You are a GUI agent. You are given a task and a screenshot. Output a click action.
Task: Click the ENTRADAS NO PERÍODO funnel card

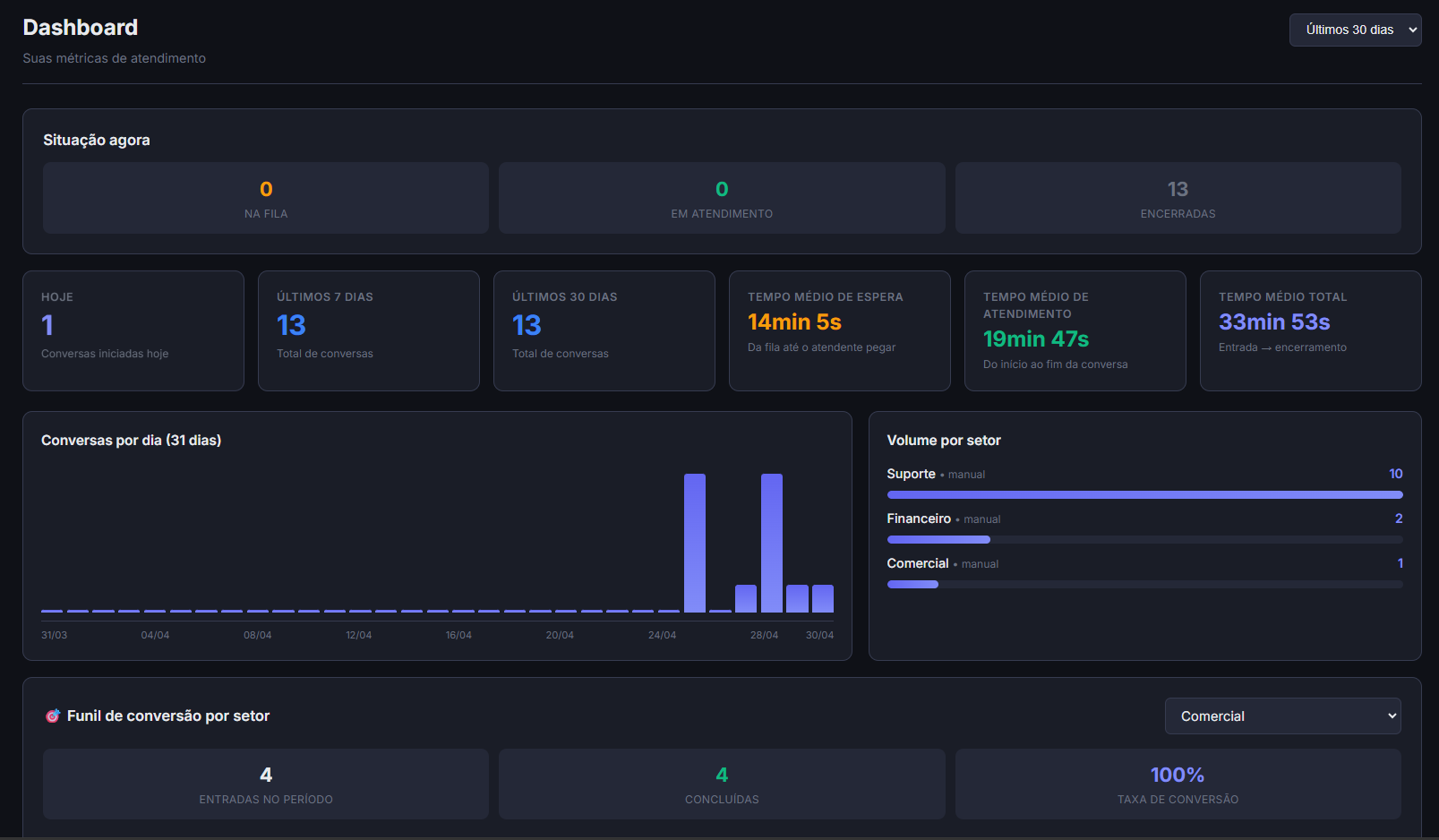tap(266, 784)
